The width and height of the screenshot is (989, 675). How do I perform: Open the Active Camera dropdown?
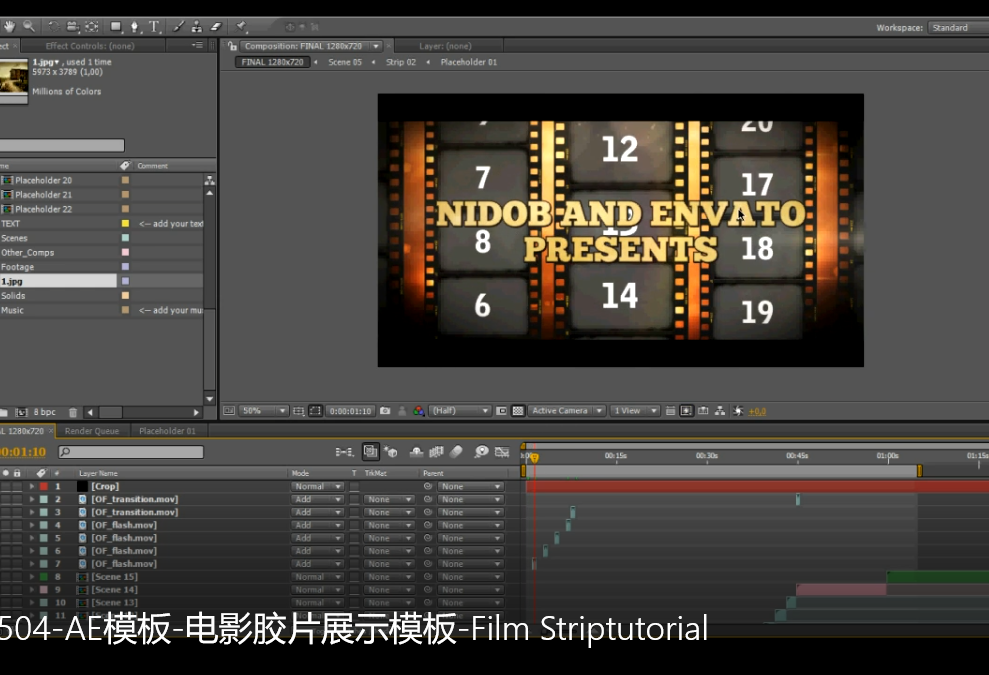[x=566, y=411]
